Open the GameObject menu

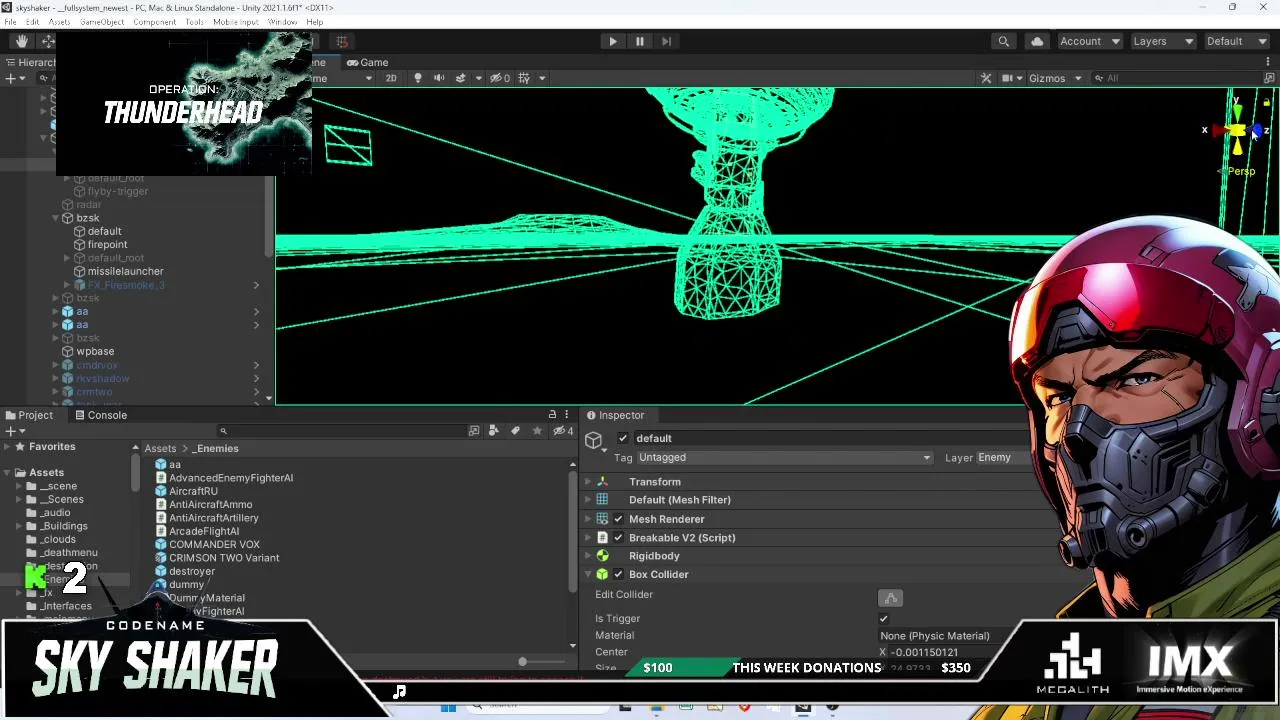(102, 22)
